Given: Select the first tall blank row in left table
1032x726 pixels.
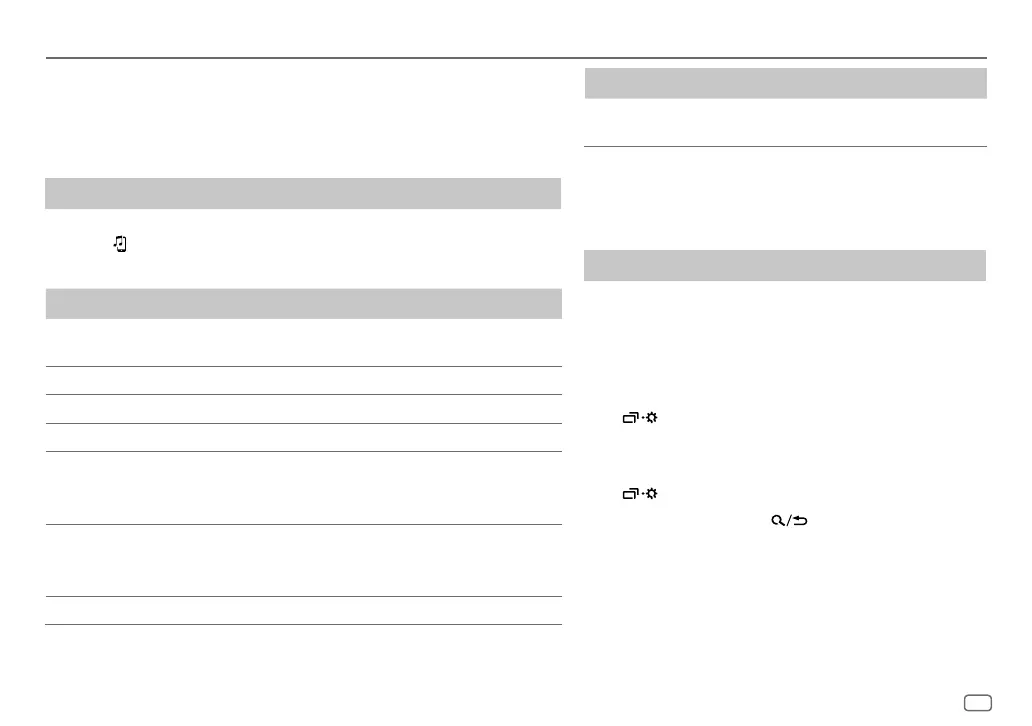Looking at the screenshot, I should pyautogui.click(x=303, y=488).
